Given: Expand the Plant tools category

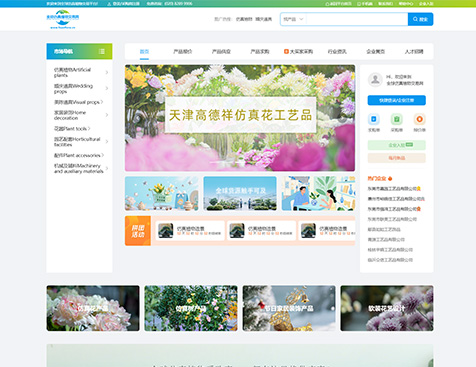Looking at the screenshot, I should [x=89, y=129].
